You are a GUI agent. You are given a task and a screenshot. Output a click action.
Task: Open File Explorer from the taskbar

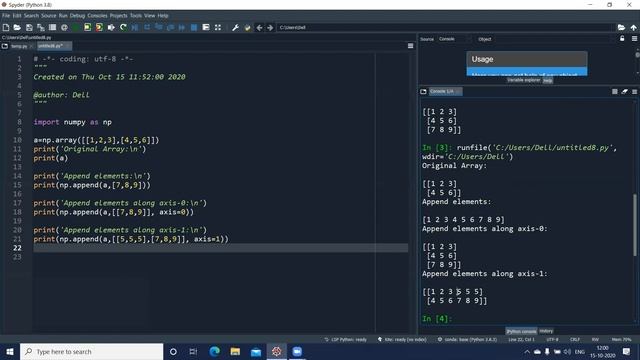point(235,351)
